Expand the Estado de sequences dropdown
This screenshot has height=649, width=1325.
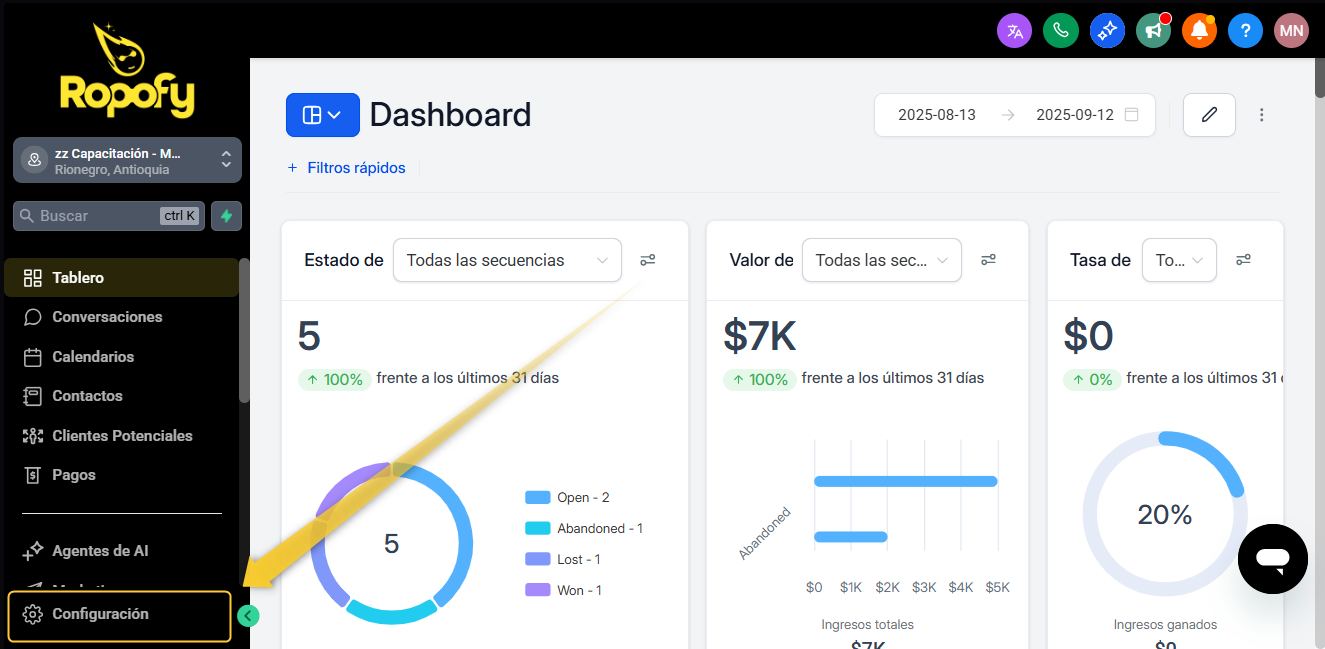[507, 260]
